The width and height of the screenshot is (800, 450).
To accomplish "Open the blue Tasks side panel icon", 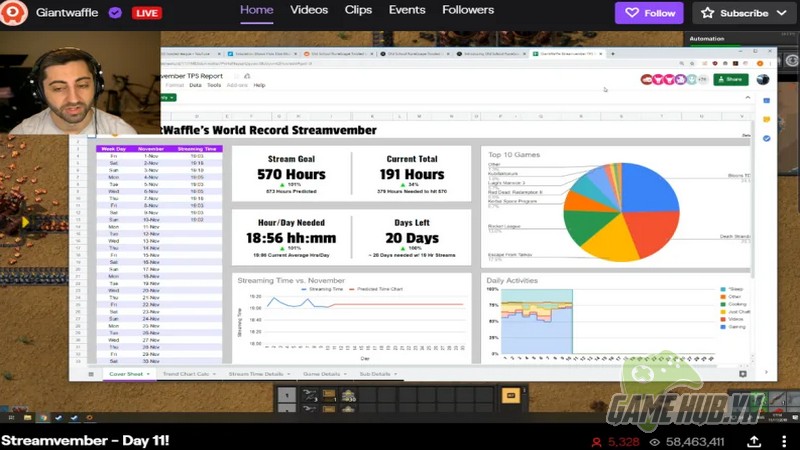I will click(x=766, y=138).
